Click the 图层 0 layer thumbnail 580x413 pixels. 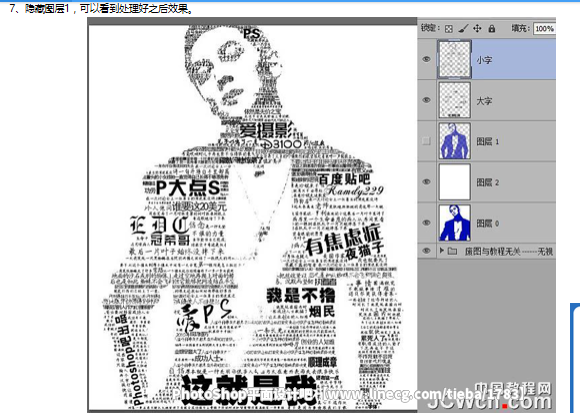tap(455, 223)
